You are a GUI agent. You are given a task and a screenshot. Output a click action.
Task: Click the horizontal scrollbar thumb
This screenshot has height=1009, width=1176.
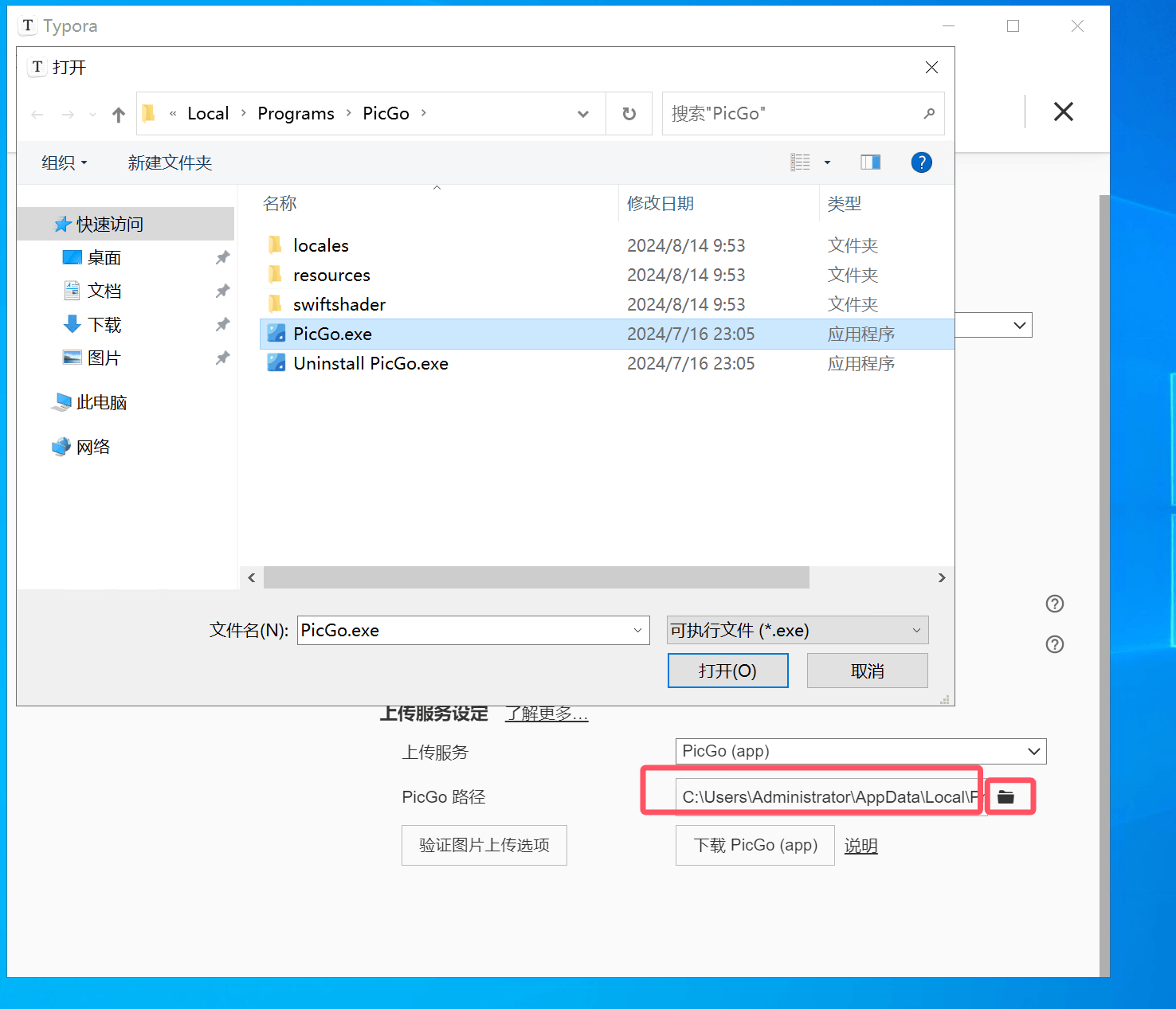click(536, 577)
